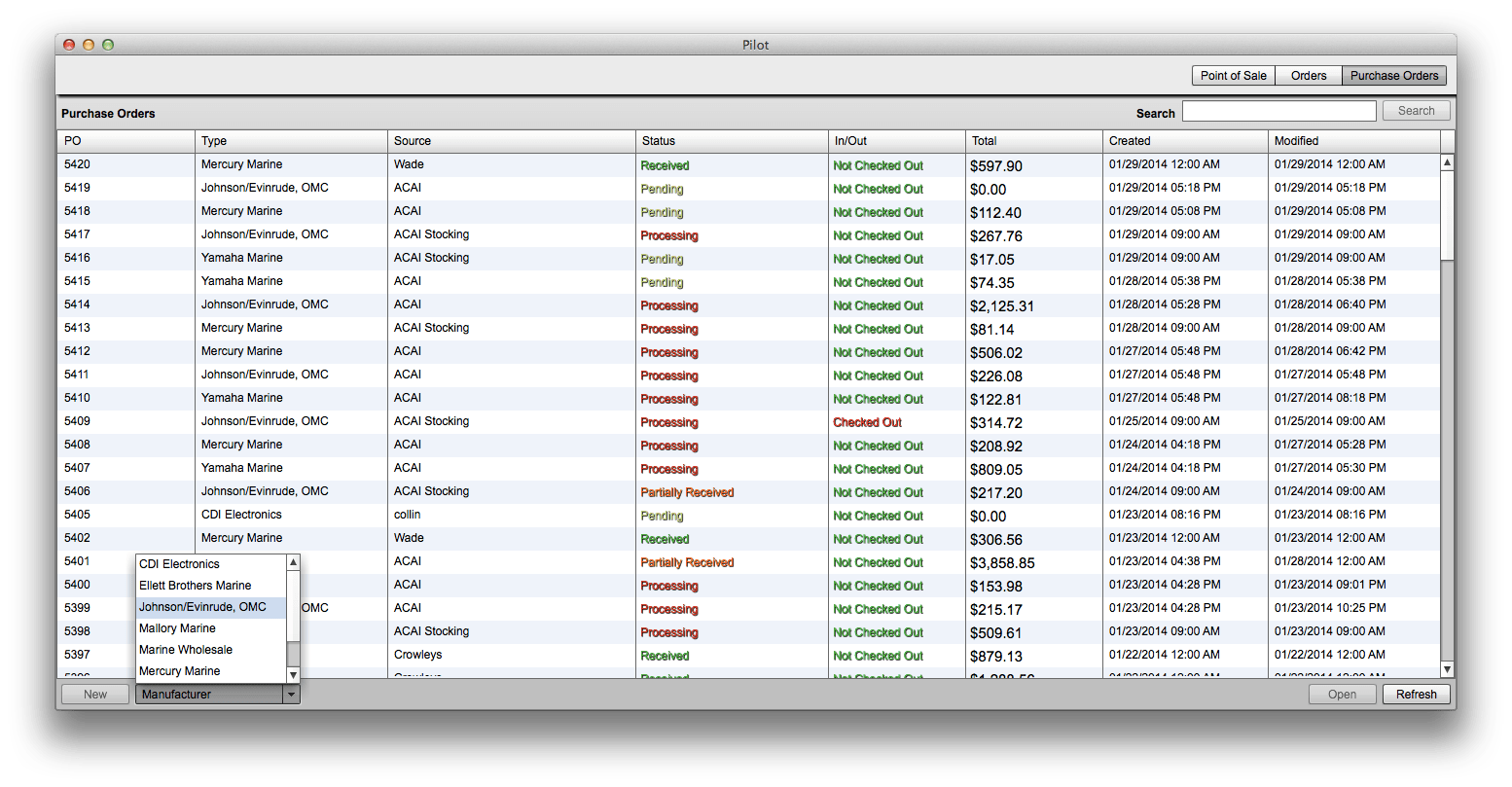Viewport: 1512px width, 787px height.
Task: Click the manufacturer list's up scroll arrow
Action: click(293, 562)
